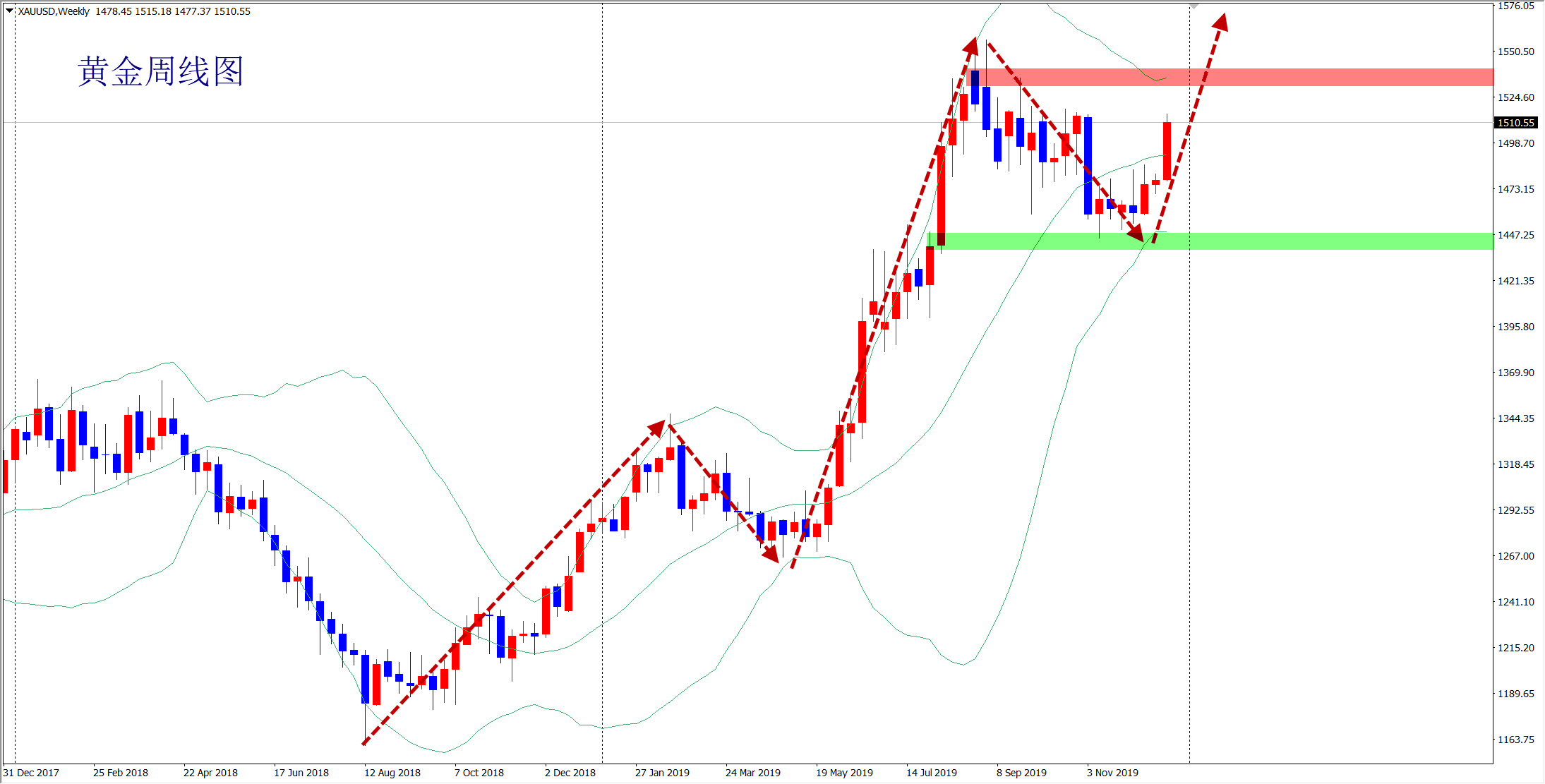Click the 1447.25 price scale label
The image size is (1545, 784).
pyautogui.click(x=1515, y=235)
